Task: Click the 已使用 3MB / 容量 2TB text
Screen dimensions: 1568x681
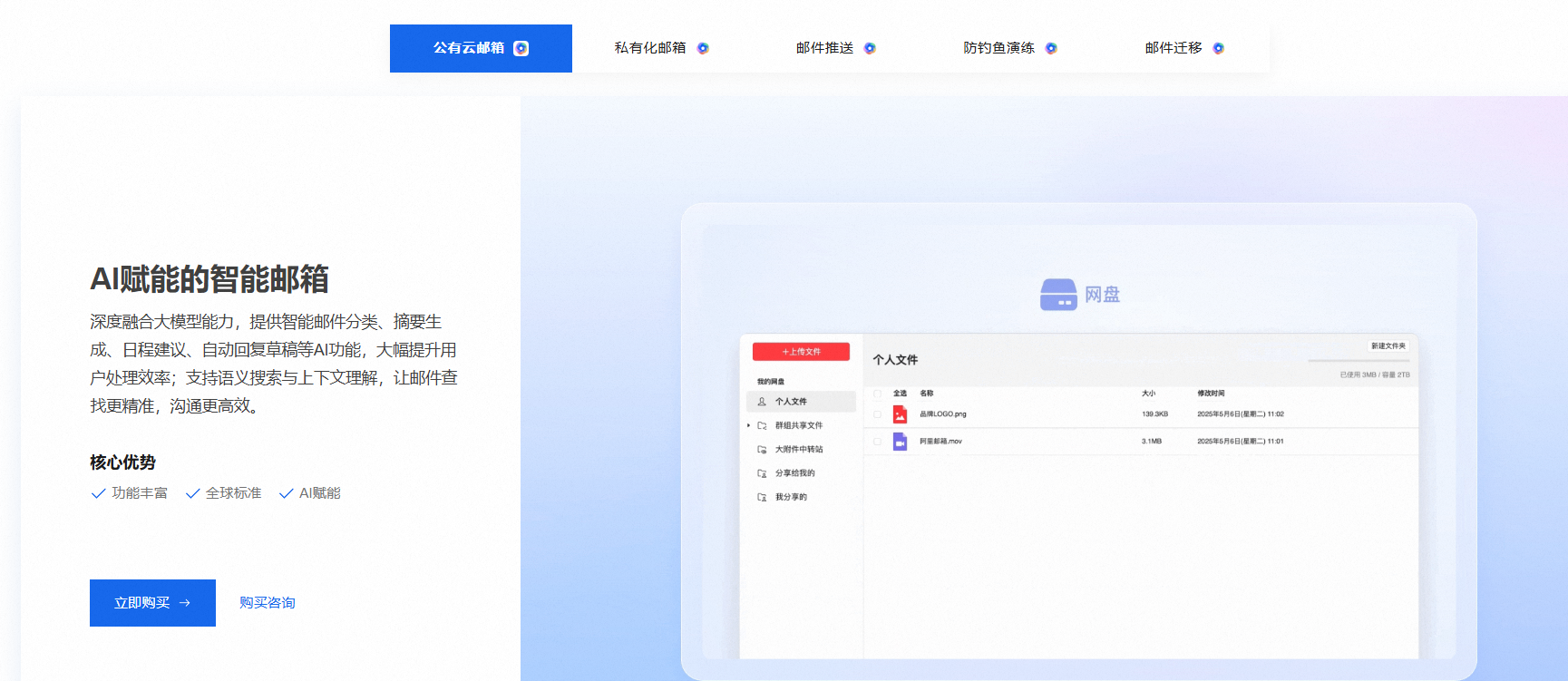Action: pos(1375,375)
